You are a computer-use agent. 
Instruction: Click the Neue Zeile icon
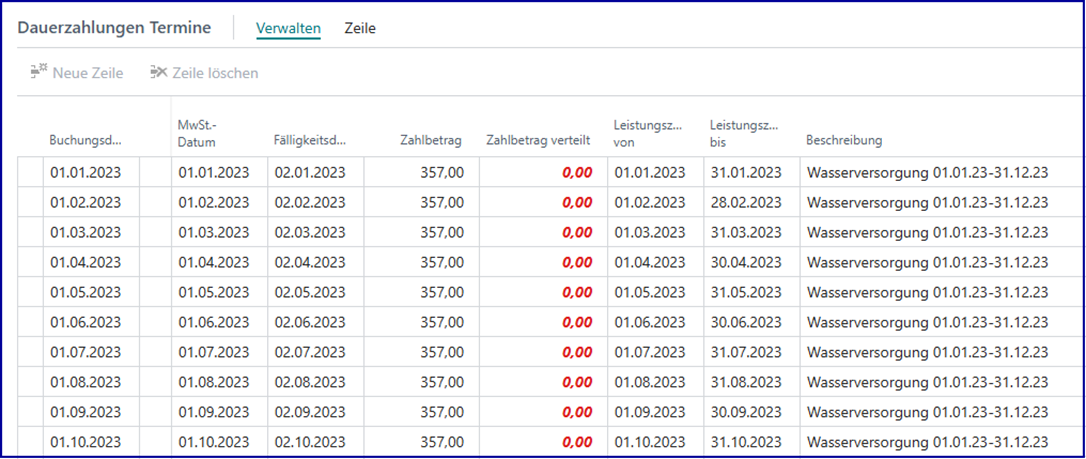point(39,73)
